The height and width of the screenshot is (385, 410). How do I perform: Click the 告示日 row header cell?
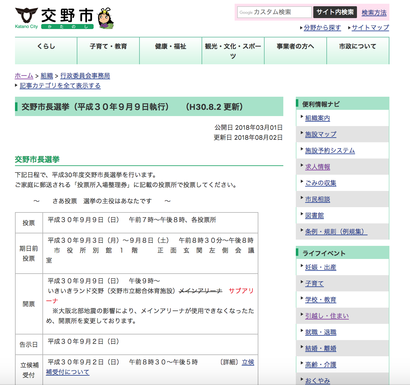29,345
